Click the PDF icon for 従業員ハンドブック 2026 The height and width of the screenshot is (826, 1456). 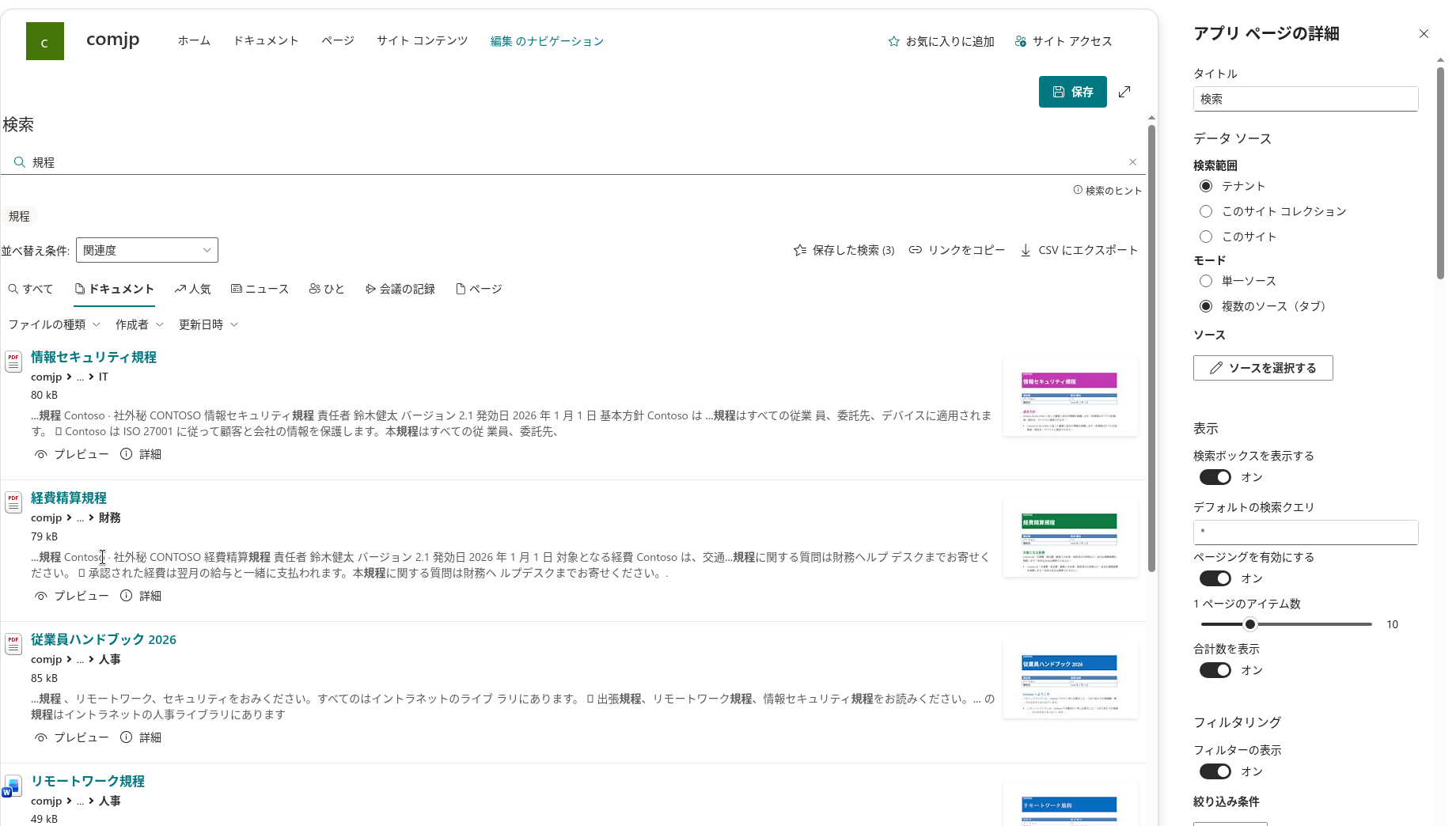pyautogui.click(x=13, y=644)
